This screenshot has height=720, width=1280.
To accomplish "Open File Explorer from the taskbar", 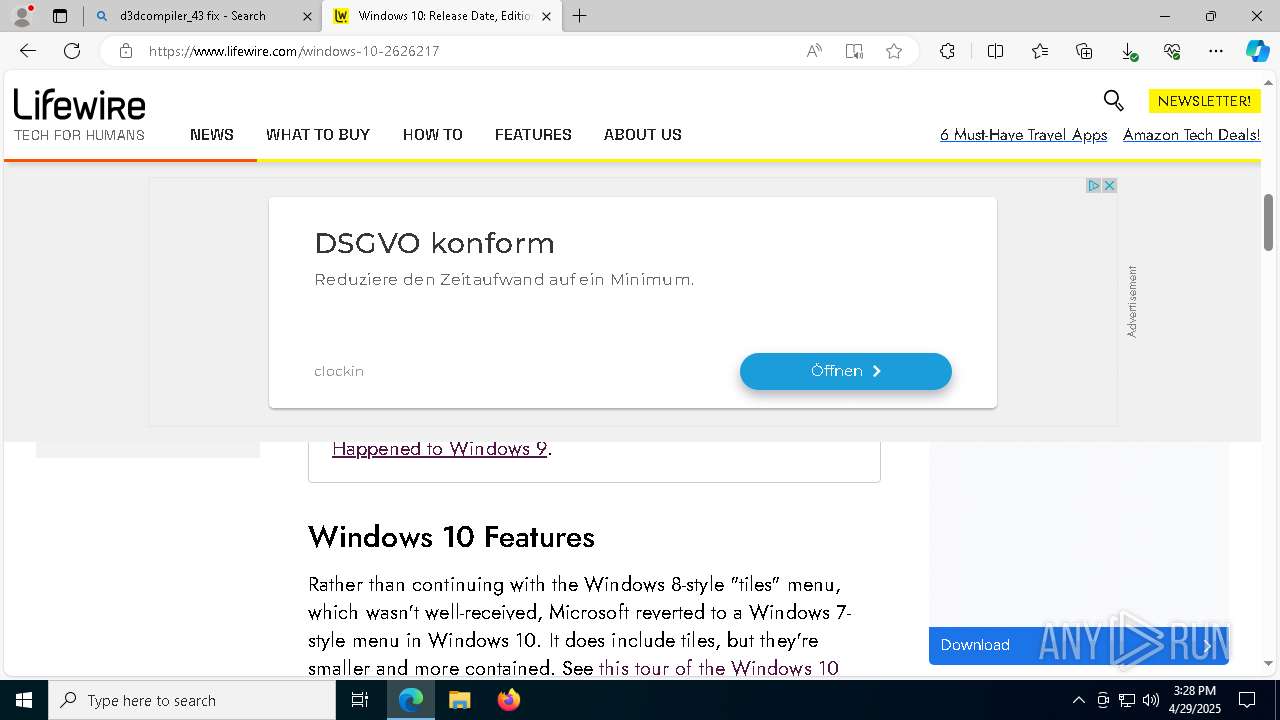I will tap(459, 700).
